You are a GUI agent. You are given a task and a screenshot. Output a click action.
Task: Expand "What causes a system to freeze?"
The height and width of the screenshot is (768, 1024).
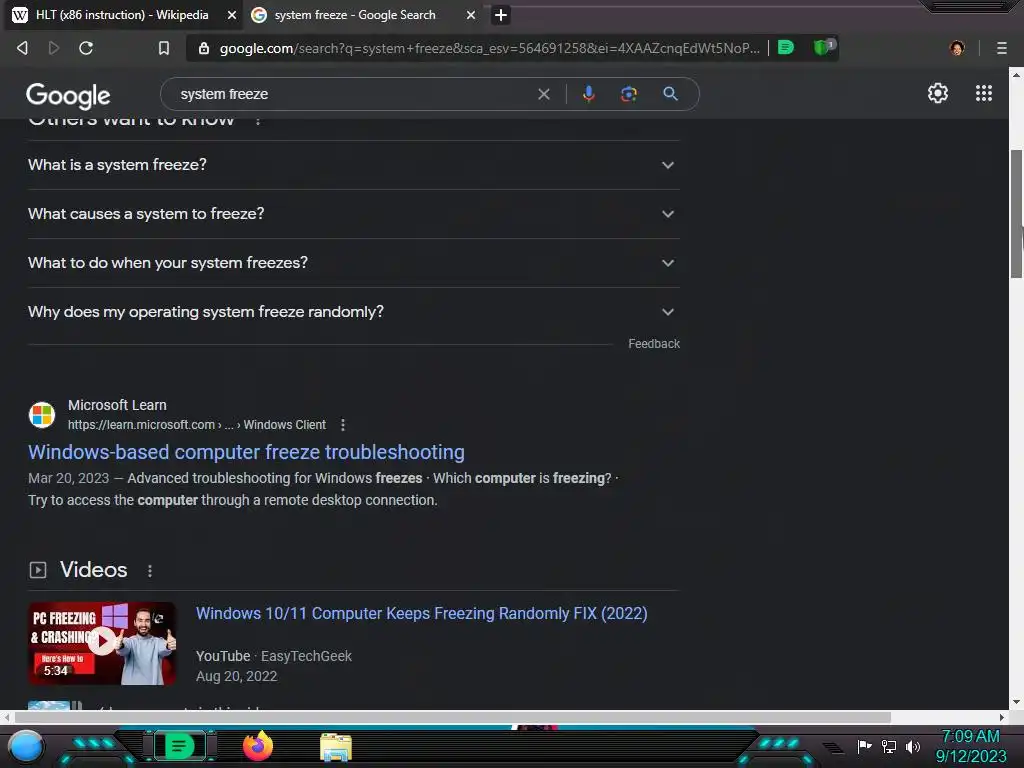(x=354, y=214)
